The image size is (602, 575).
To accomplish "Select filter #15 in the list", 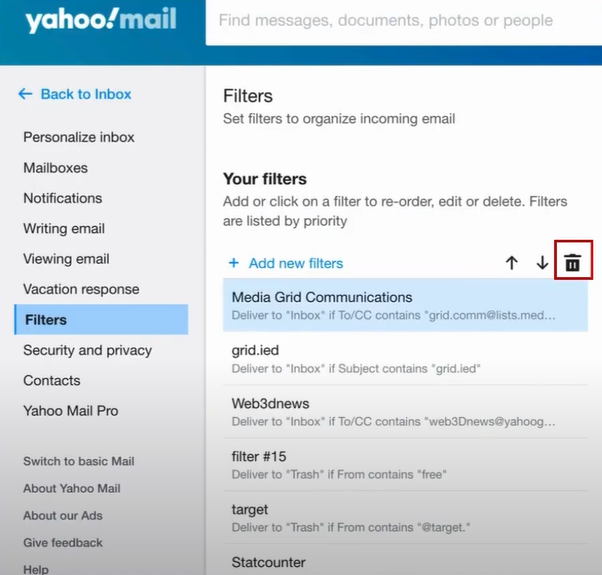I will (x=405, y=464).
